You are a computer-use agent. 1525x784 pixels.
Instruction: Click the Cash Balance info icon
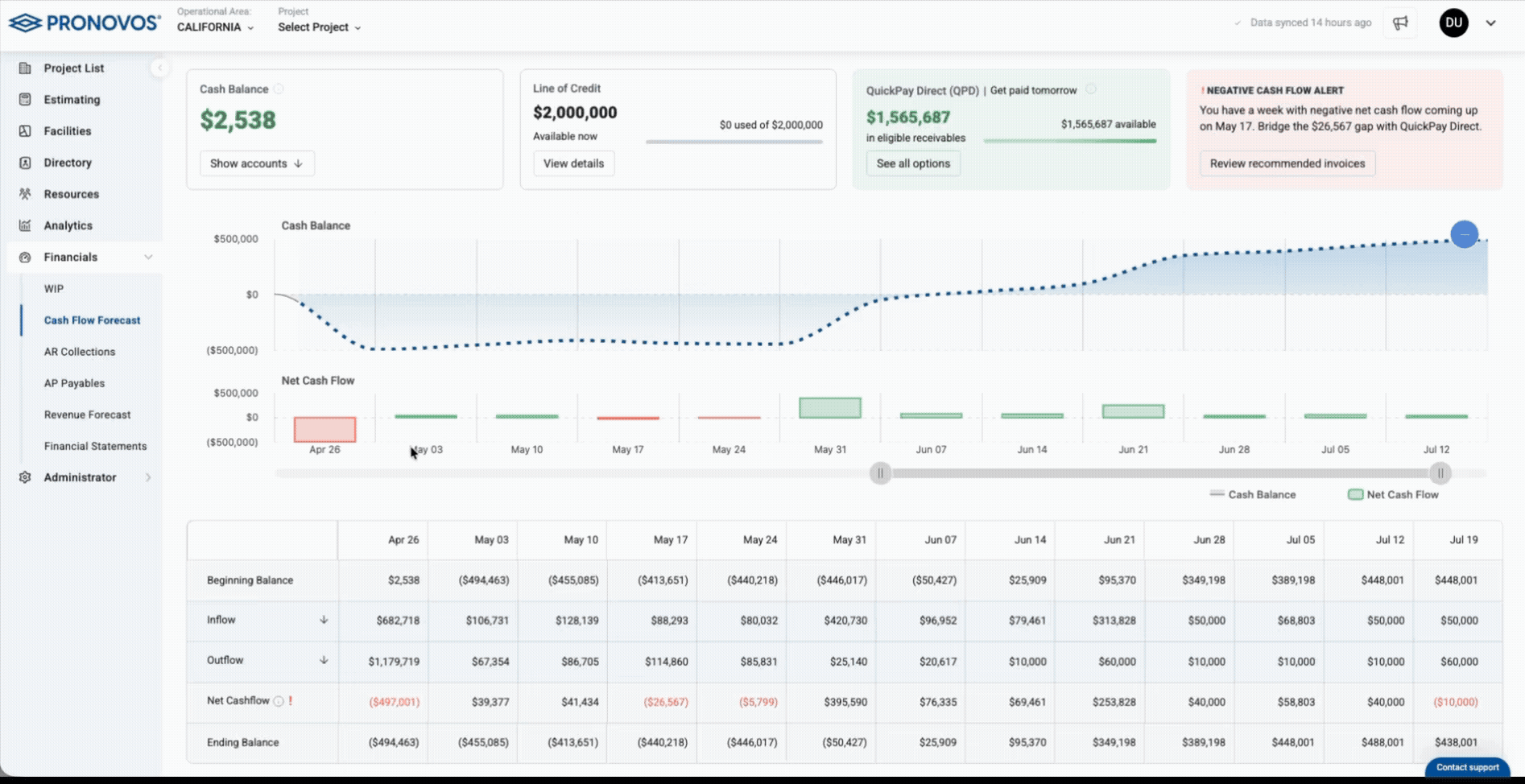tap(279, 89)
